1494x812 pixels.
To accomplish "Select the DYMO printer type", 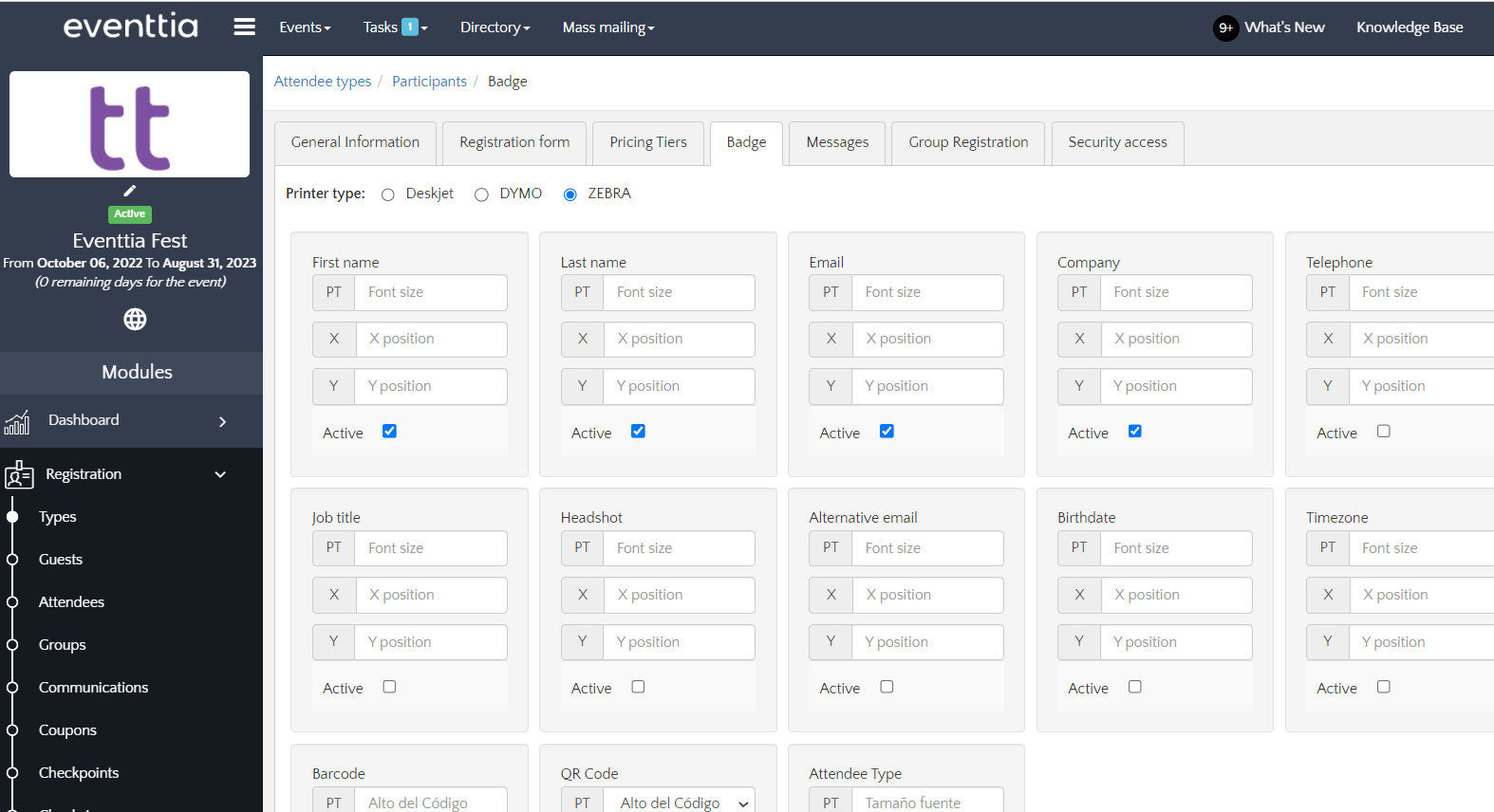I will 481,194.
